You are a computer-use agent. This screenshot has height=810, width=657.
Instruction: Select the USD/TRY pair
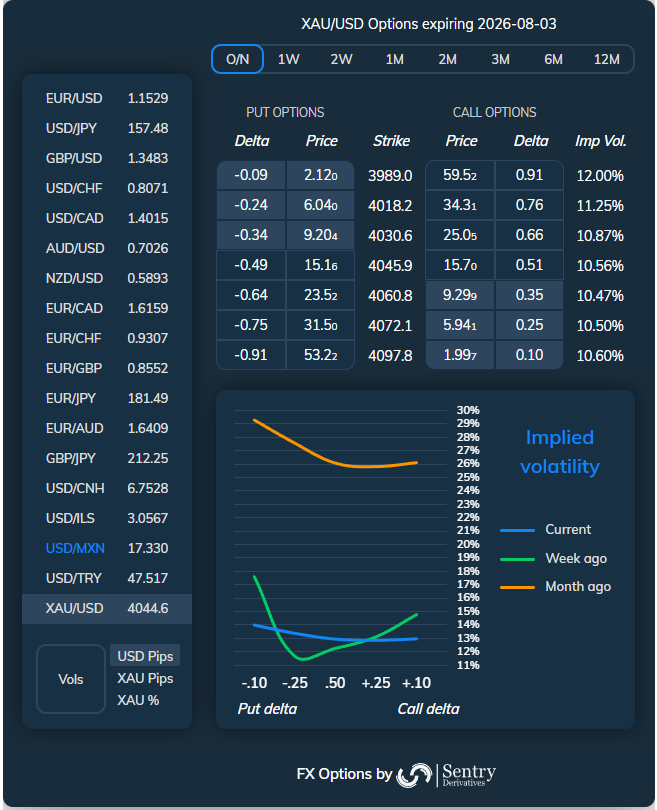107,578
